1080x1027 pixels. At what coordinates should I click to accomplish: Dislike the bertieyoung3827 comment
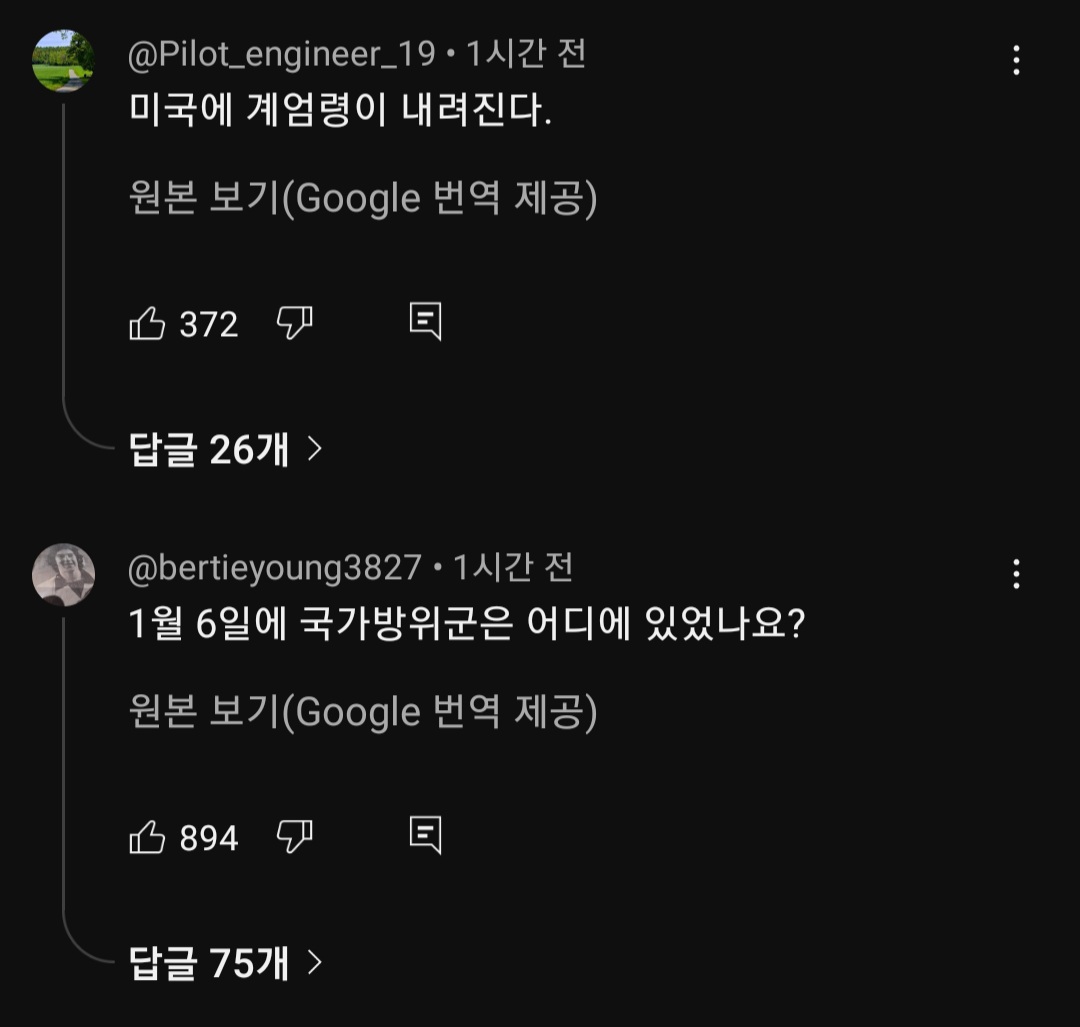294,837
